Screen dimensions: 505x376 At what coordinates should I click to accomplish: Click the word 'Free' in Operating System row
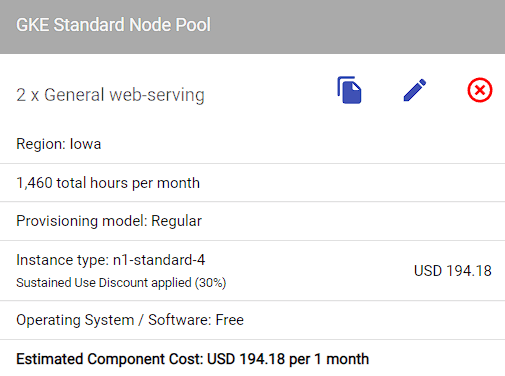230,320
